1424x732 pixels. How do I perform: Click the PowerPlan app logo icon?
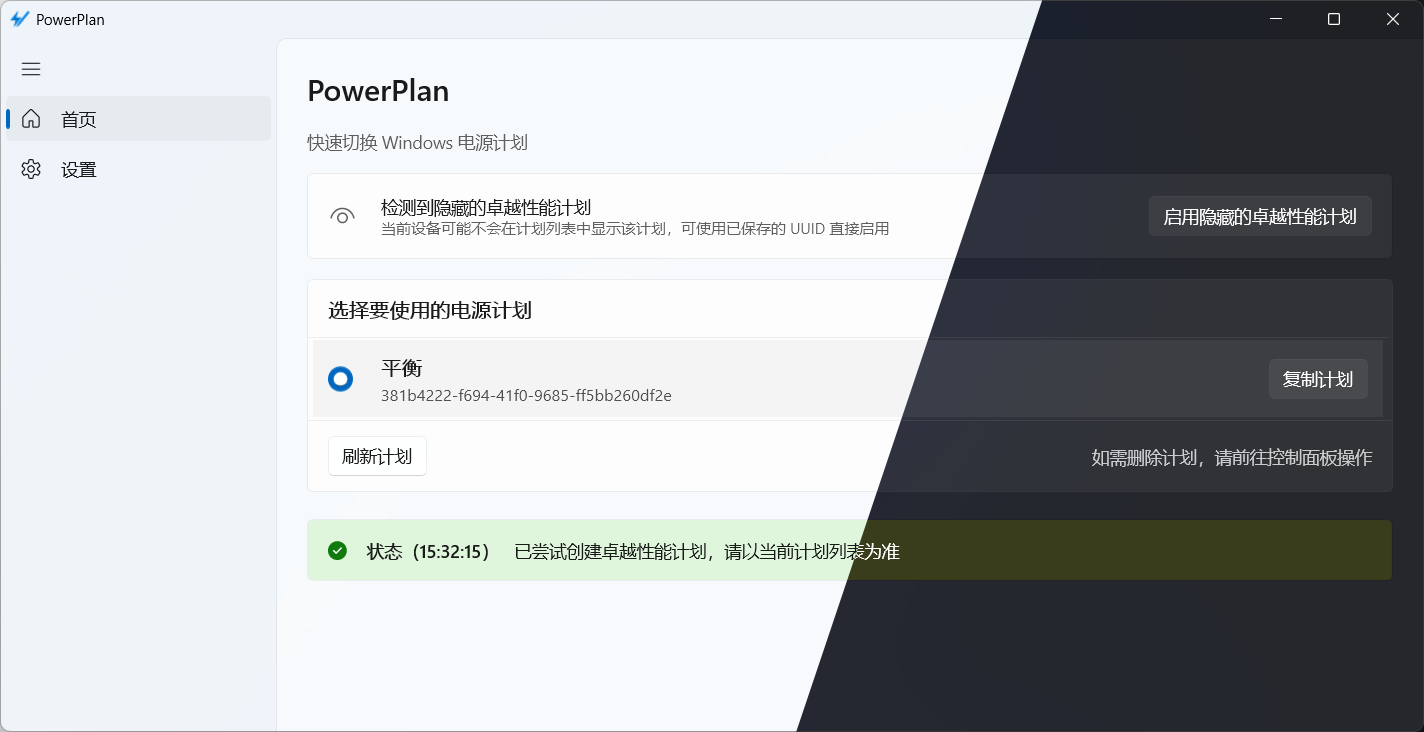19,19
